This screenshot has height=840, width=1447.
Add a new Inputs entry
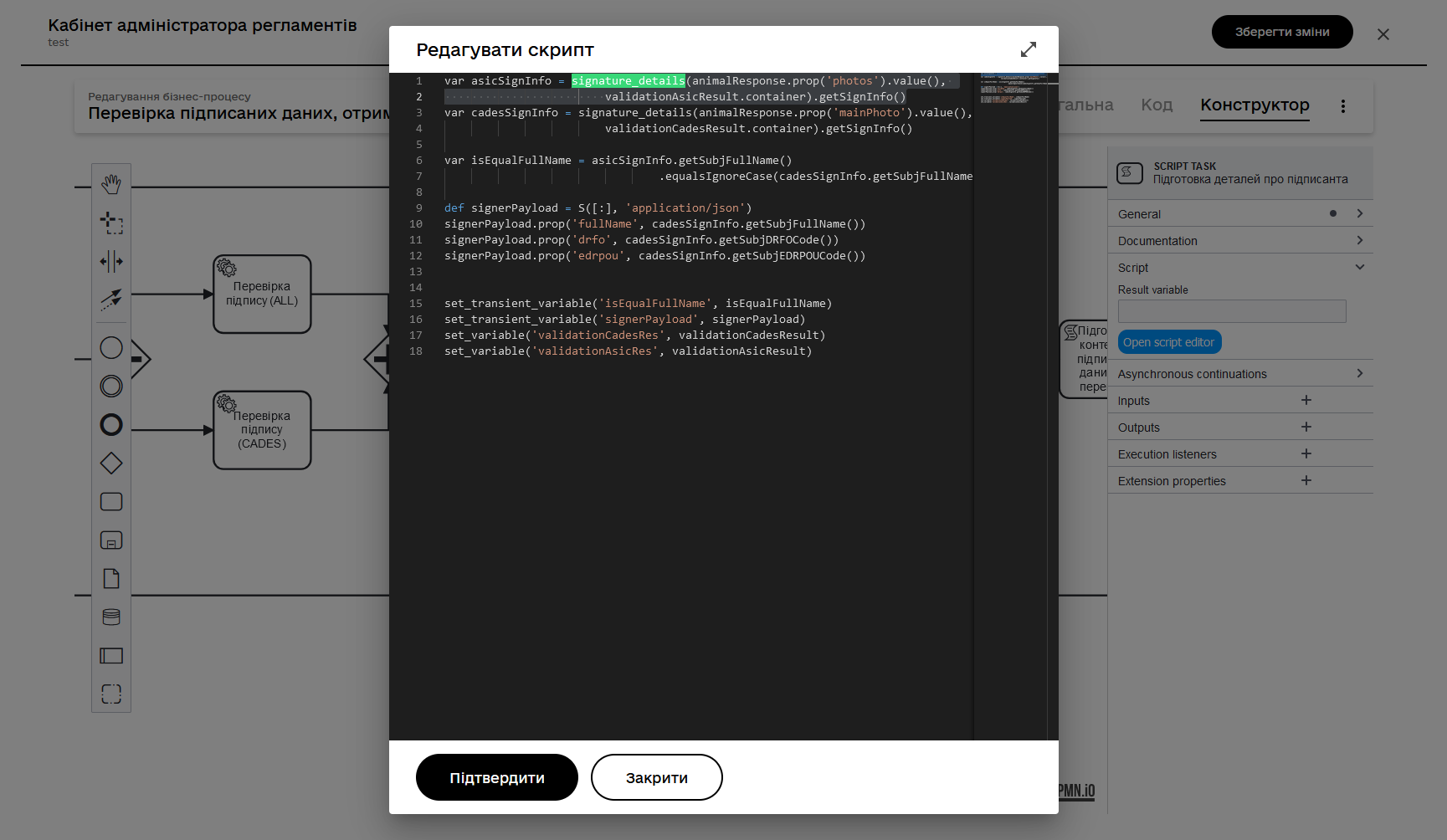coord(1306,400)
